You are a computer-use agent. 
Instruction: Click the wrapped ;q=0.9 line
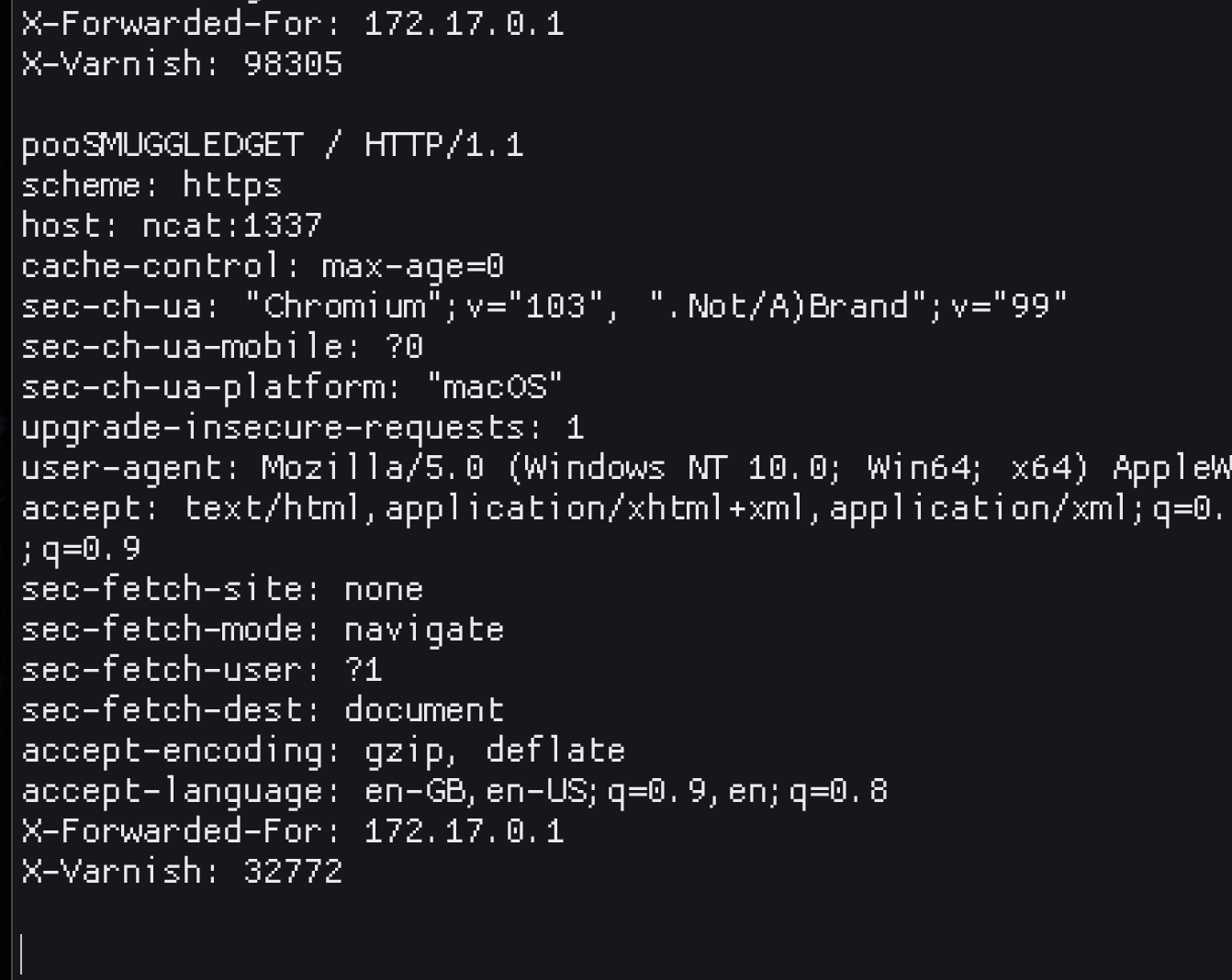81,549
